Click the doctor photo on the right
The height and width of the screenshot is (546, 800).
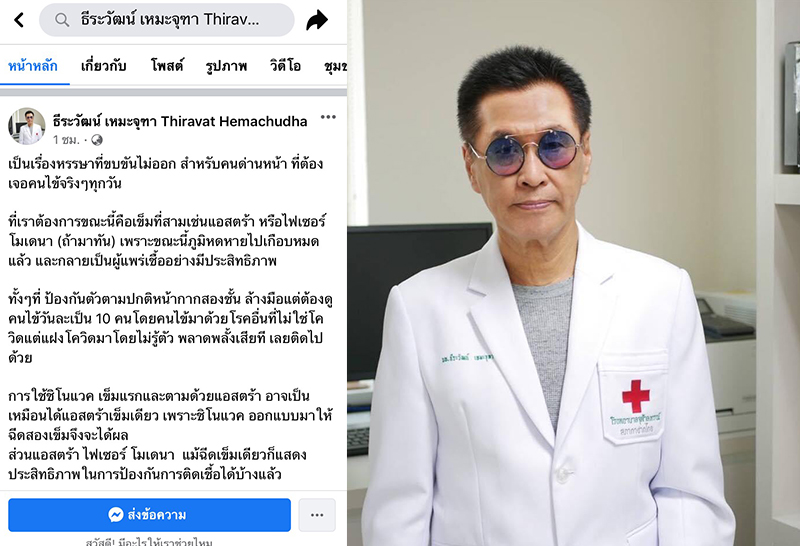click(573, 273)
